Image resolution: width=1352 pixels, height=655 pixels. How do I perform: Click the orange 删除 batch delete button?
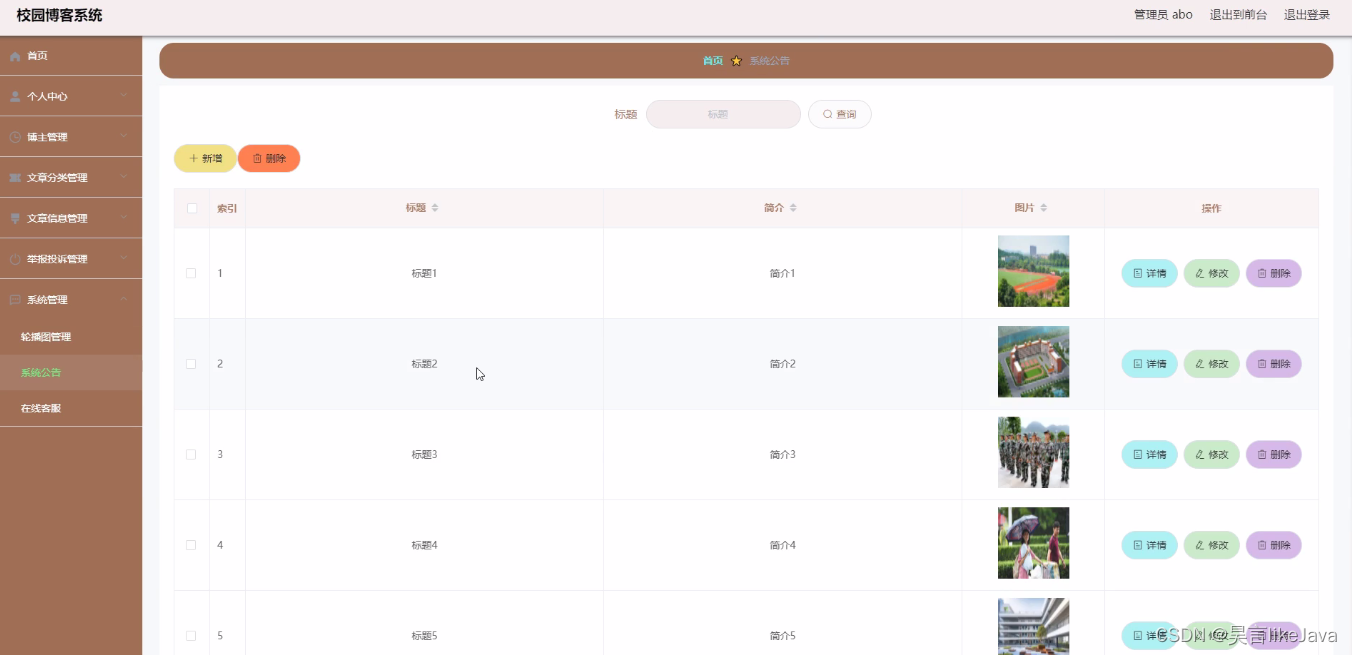click(x=269, y=158)
